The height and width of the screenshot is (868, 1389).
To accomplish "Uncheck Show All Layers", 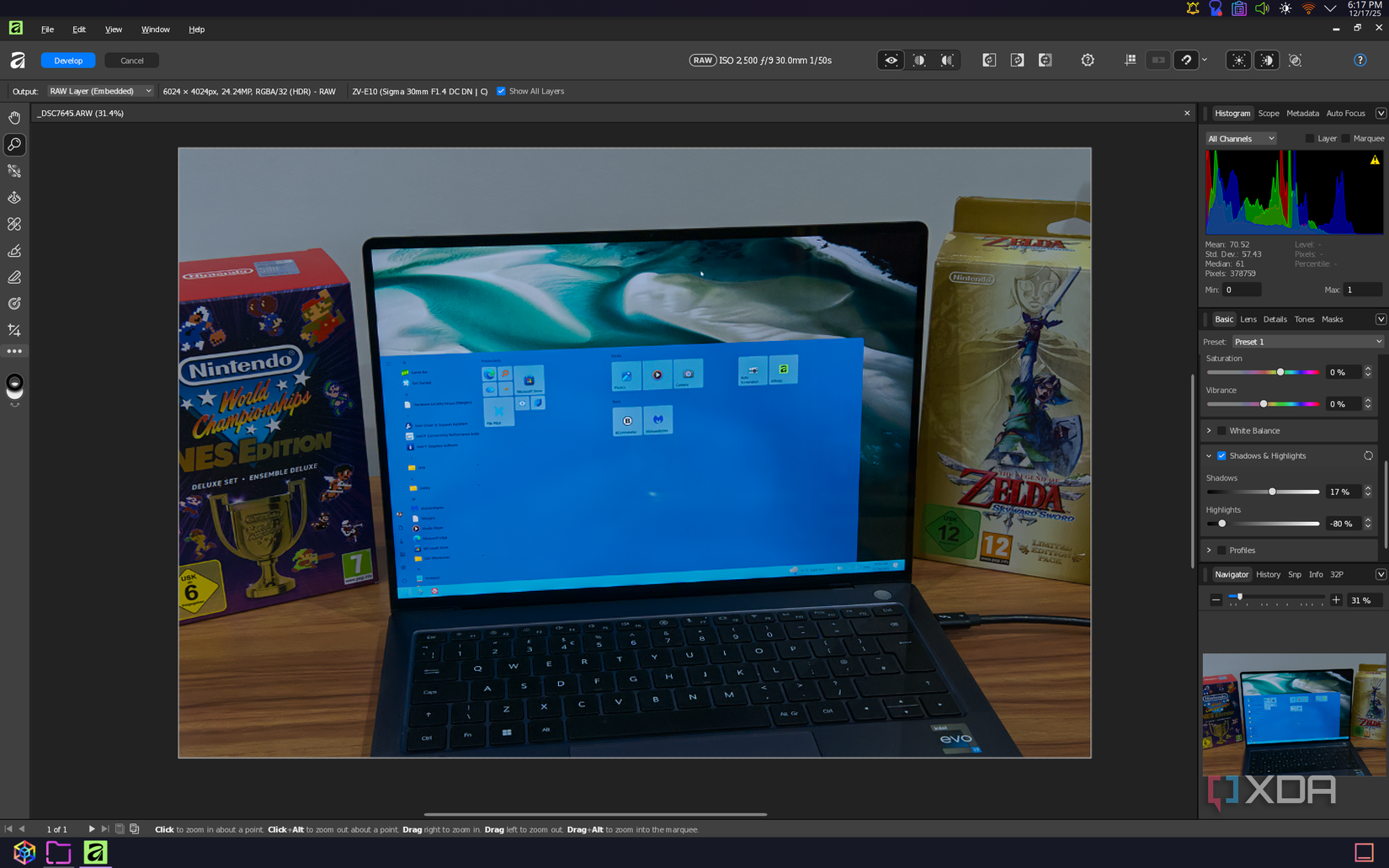I will coord(501,91).
